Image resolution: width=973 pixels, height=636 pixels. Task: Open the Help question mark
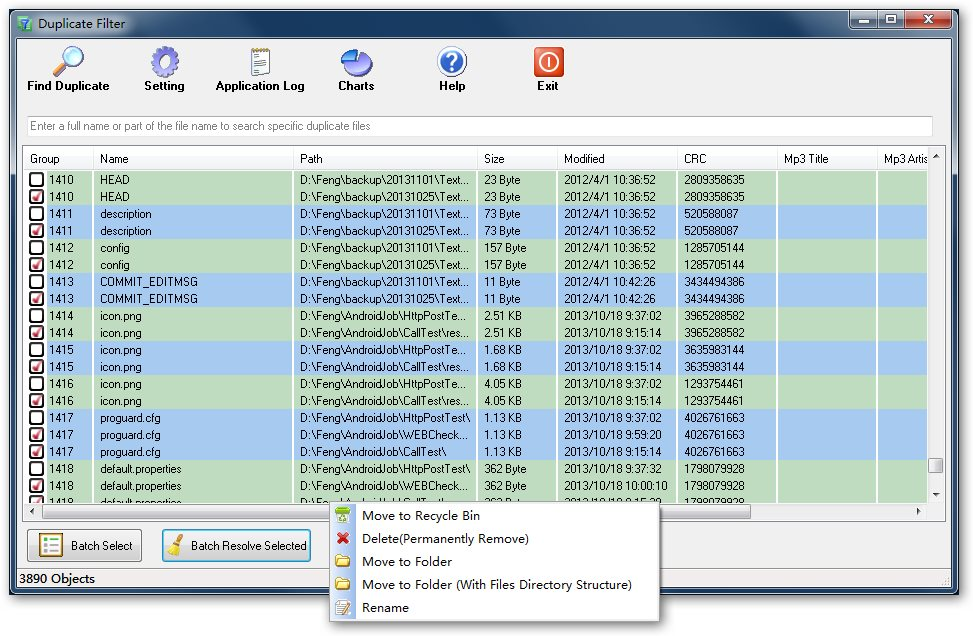452,69
